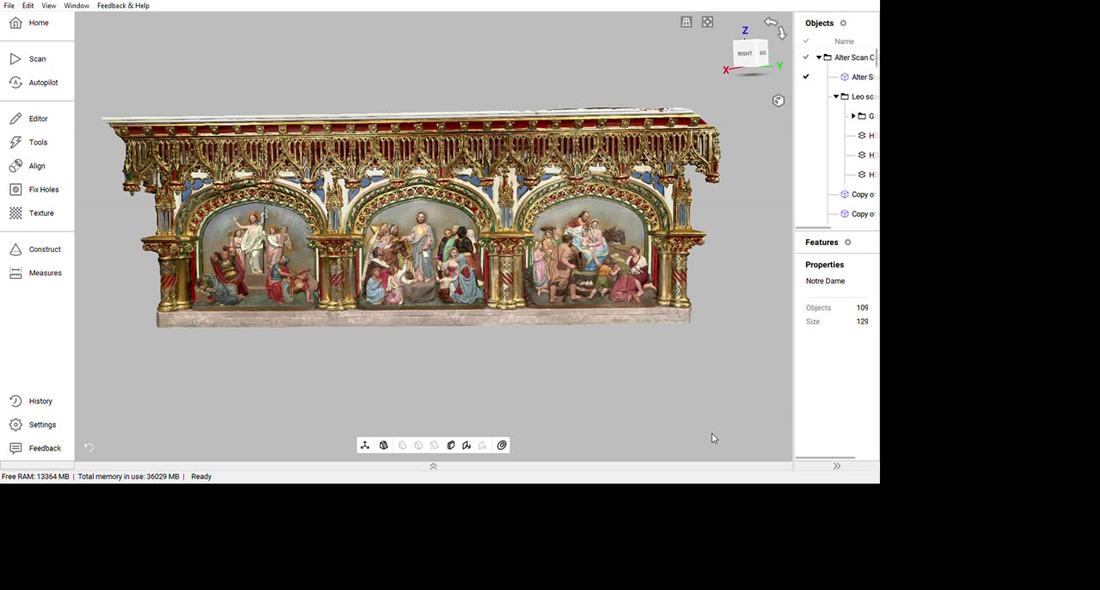Image resolution: width=1100 pixels, height=590 pixels.
Task: Click the Free RAM status text
Action: point(35,477)
